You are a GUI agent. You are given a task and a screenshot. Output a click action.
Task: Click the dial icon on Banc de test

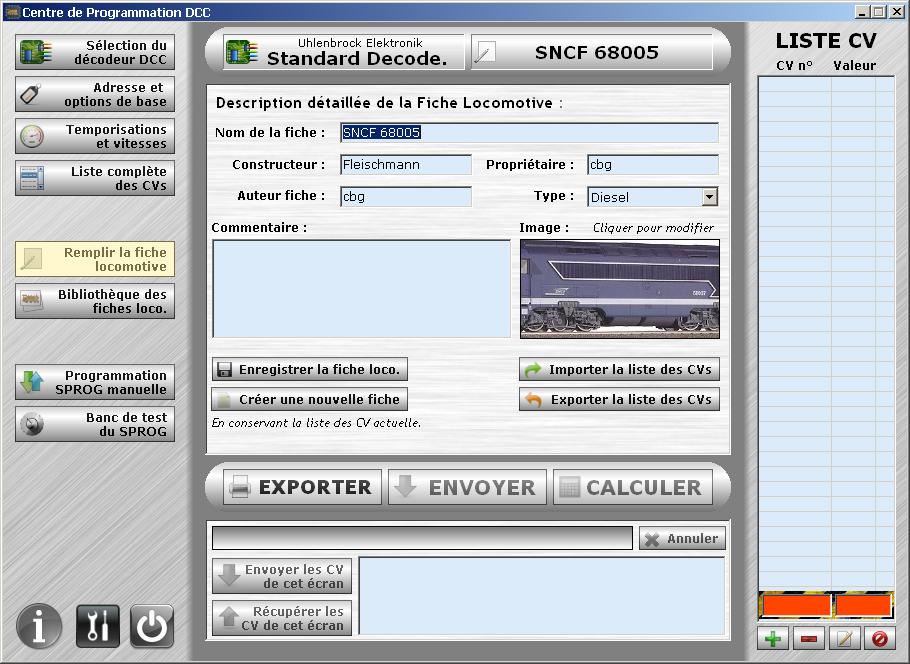(32, 424)
